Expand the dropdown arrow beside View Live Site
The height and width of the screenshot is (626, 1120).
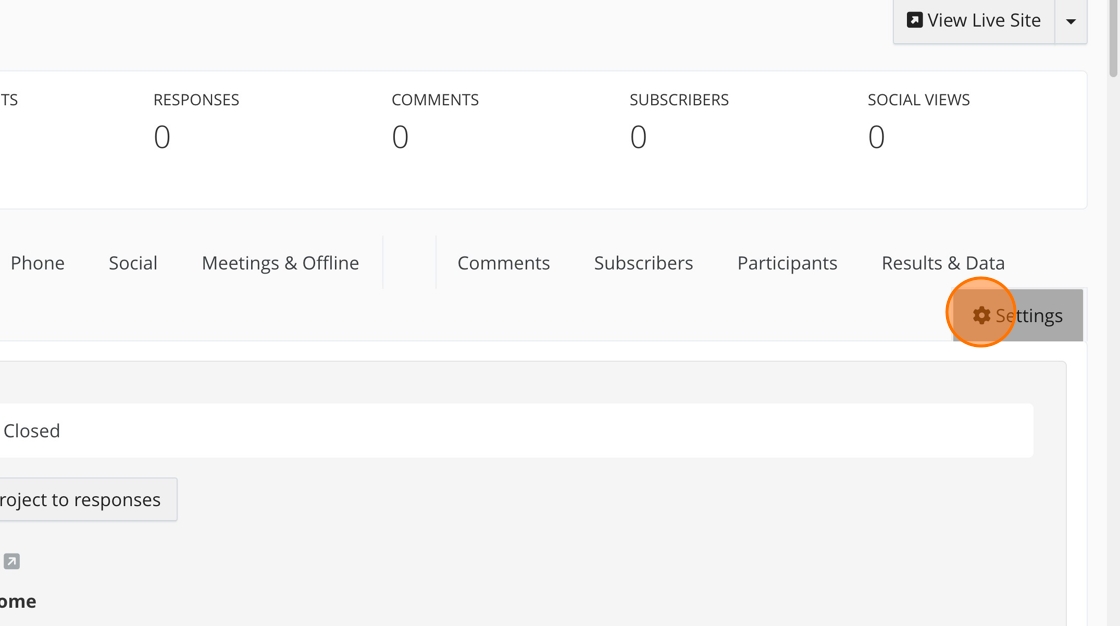tap(1070, 21)
